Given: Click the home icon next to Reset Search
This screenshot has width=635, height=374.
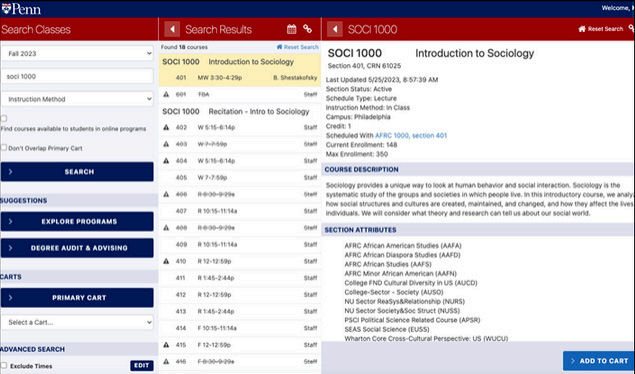Looking at the screenshot, I should [582, 29].
